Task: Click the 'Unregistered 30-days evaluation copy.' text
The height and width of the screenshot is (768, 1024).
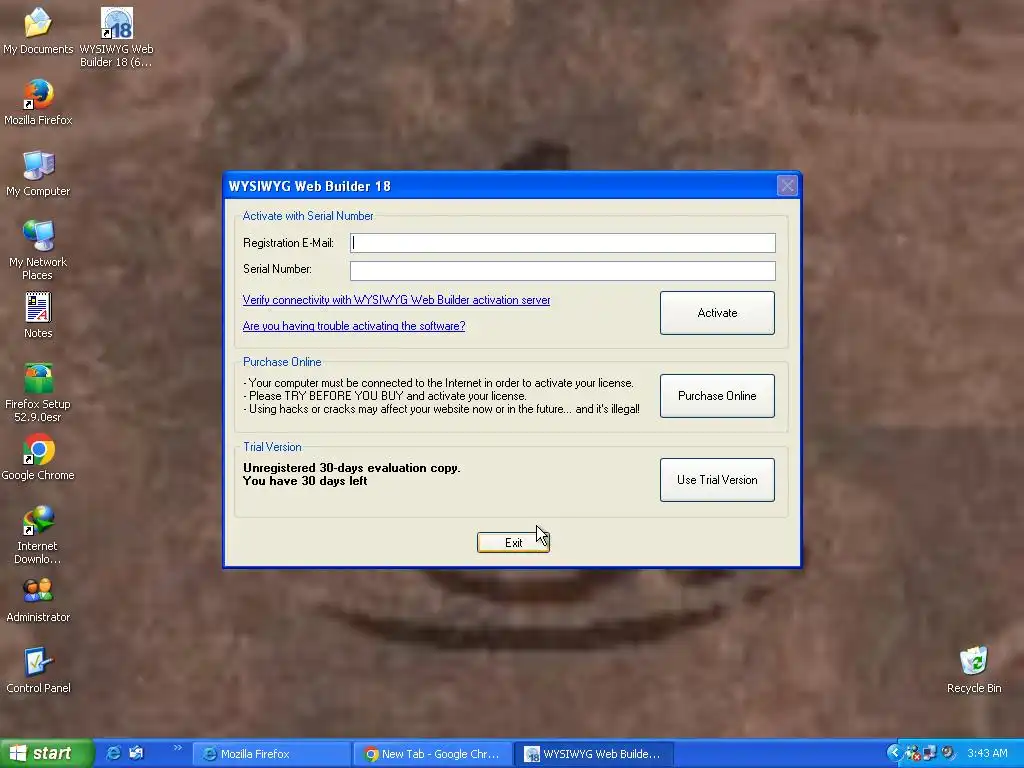Action: (x=351, y=468)
